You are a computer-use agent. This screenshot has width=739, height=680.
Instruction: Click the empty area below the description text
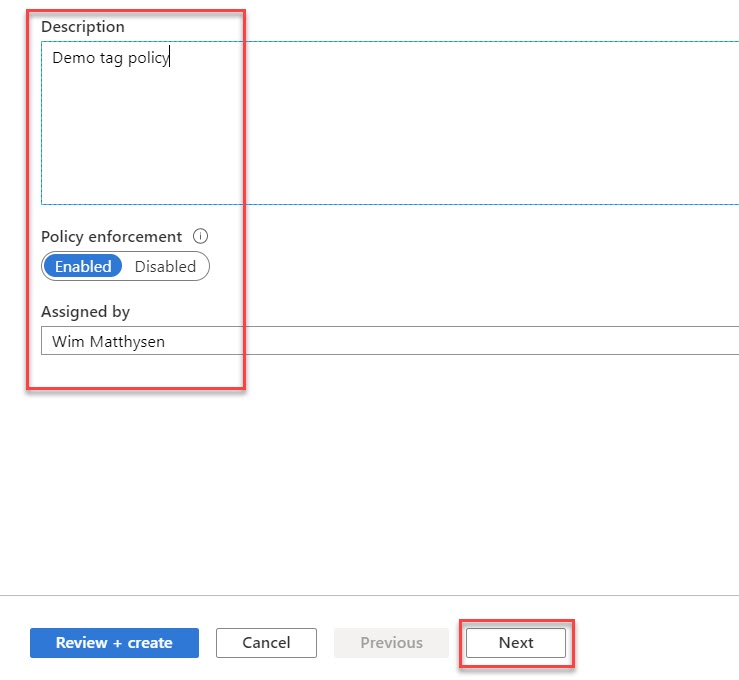click(390, 150)
